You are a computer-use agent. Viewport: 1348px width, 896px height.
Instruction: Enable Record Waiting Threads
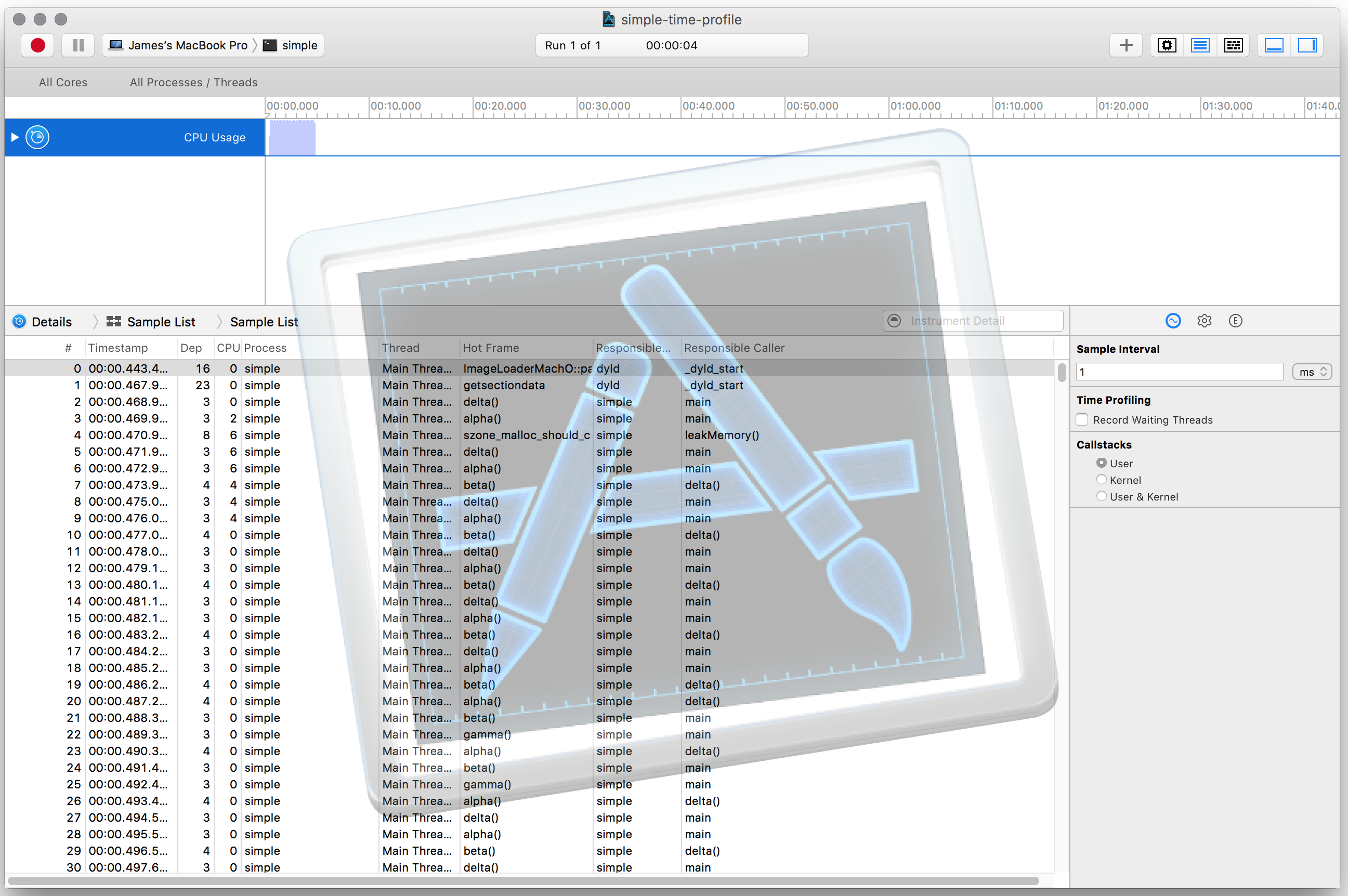tap(1082, 419)
